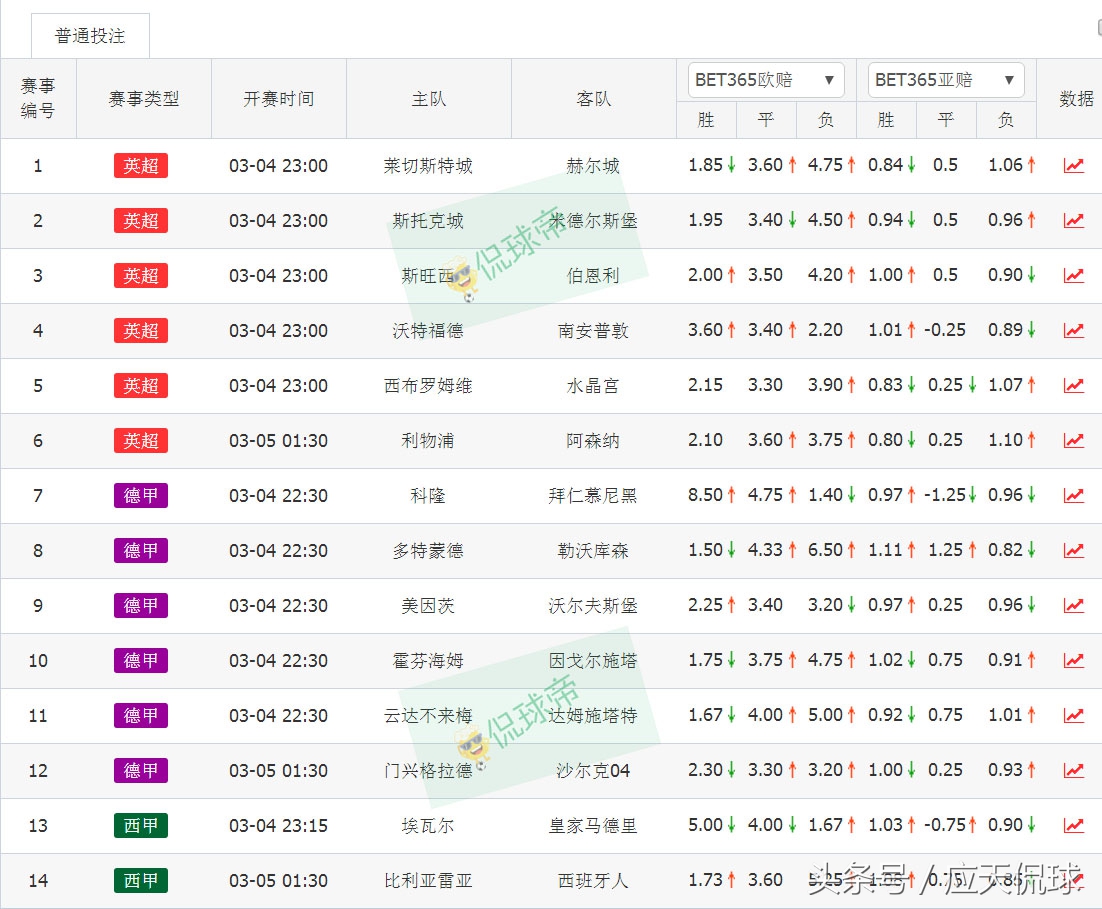Screen dimensions: 1102x909
Task: Click draw odds 4.33 for 多特蒙德 match
Action: pyautogui.click(x=765, y=549)
